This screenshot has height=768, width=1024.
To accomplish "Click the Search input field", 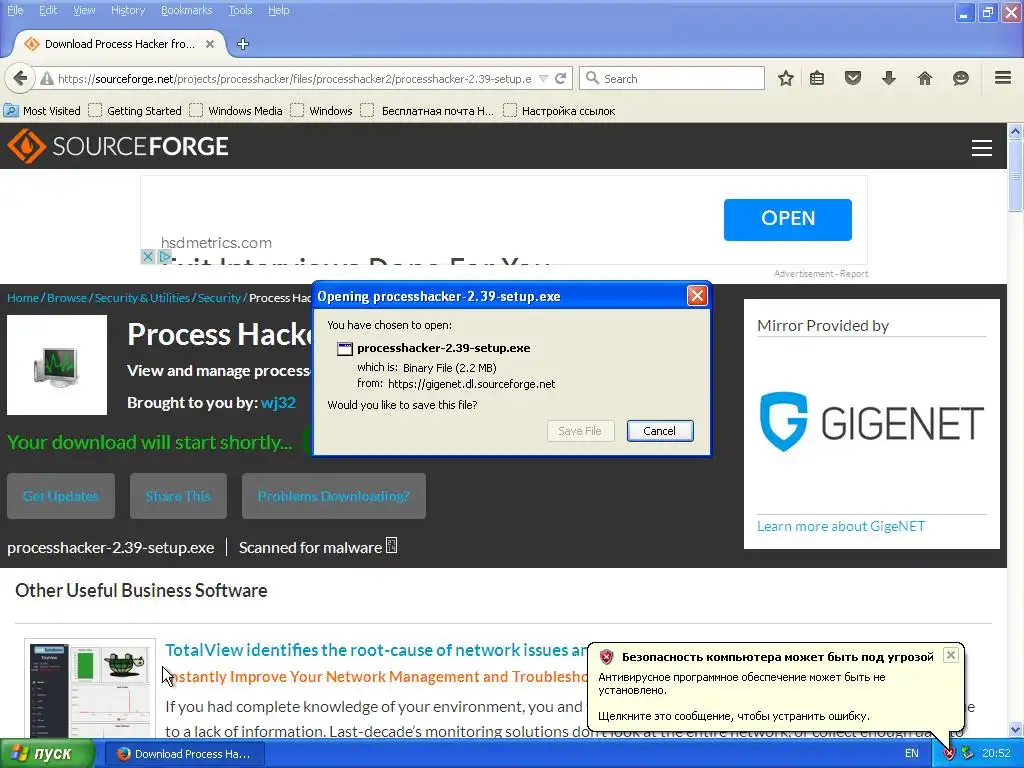I will tap(671, 78).
